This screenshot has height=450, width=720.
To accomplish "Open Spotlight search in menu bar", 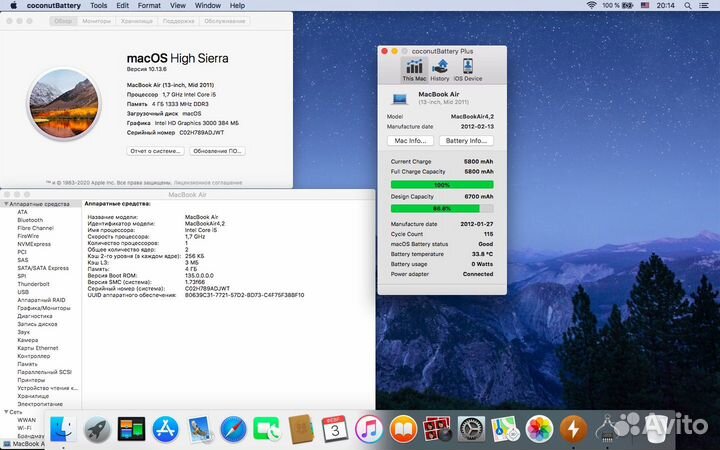I will point(687,6).
